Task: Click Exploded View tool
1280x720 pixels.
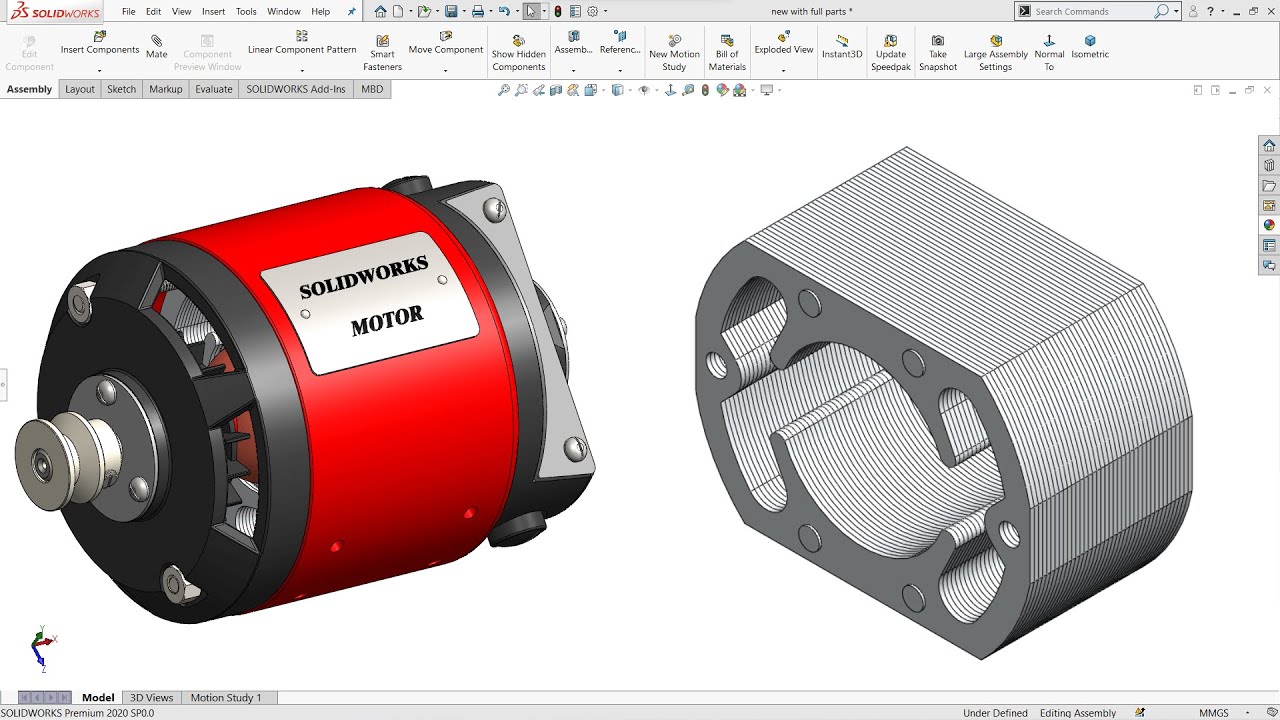Action: point(784,43)
